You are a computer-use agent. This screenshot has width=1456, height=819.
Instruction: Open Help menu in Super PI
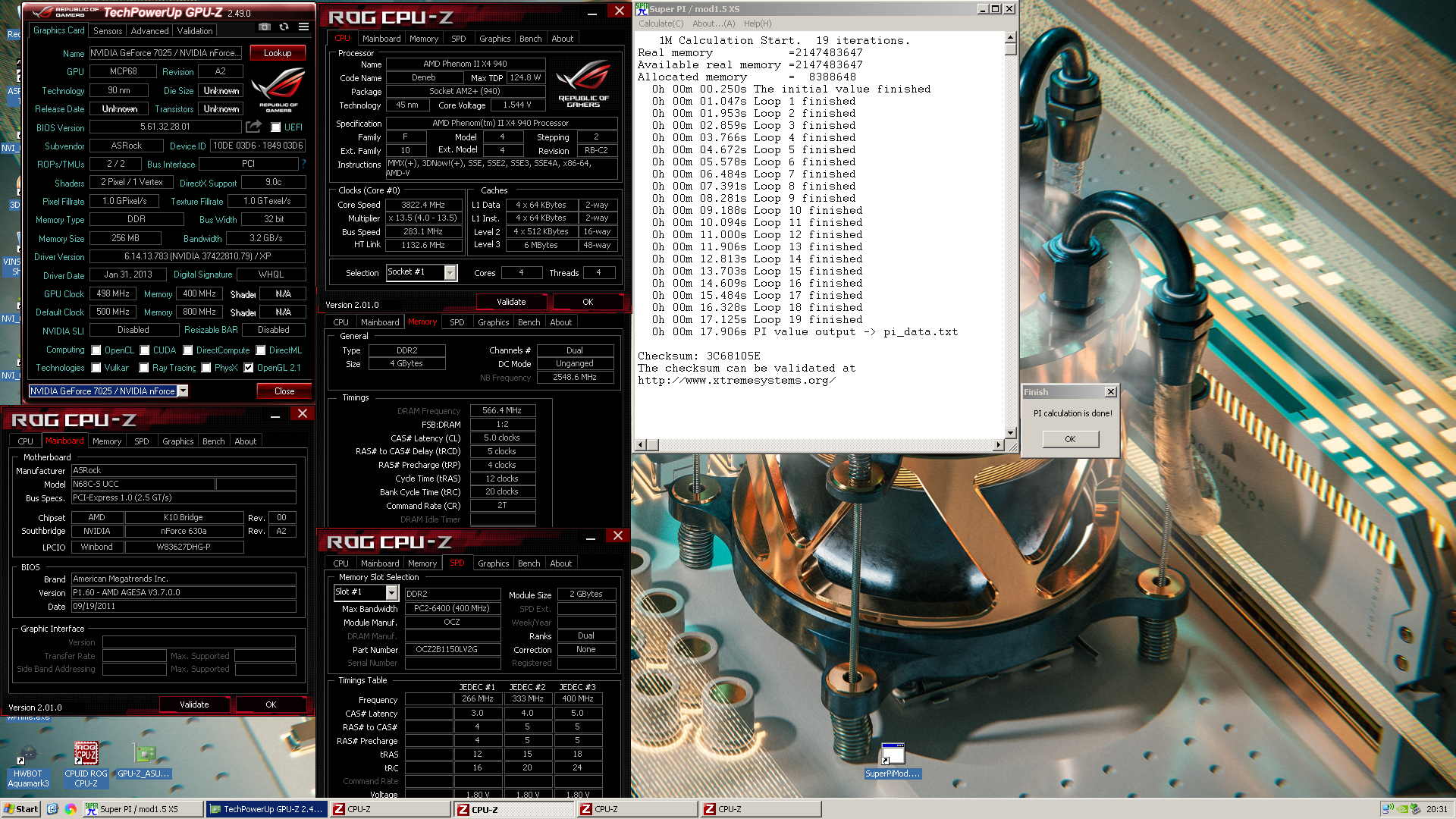pos(758,24)
